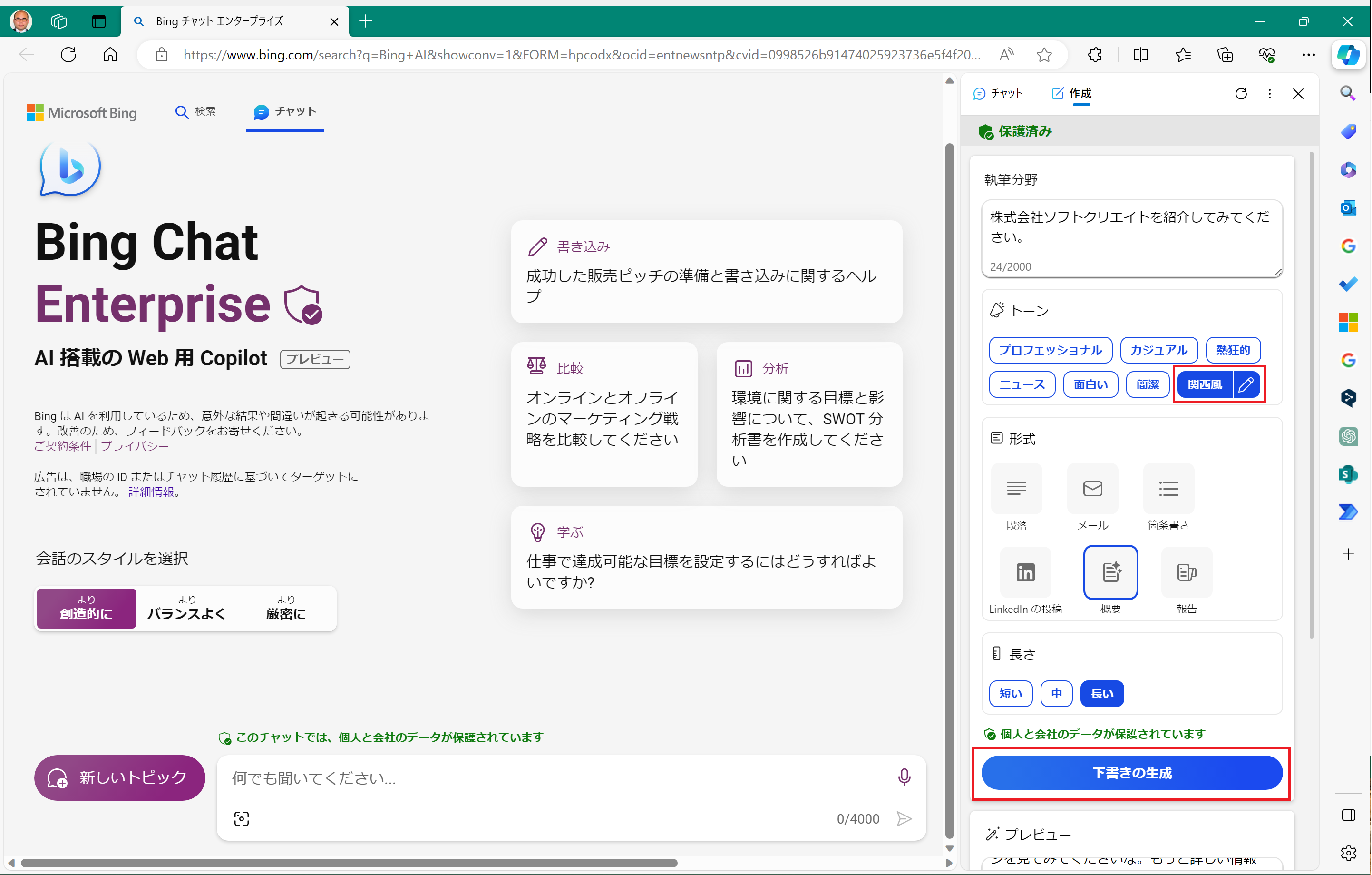Viewport: 1372px width, 875px height.
Task: Click the Copilot icon in the top-right corner
Action: [1348, 55]
